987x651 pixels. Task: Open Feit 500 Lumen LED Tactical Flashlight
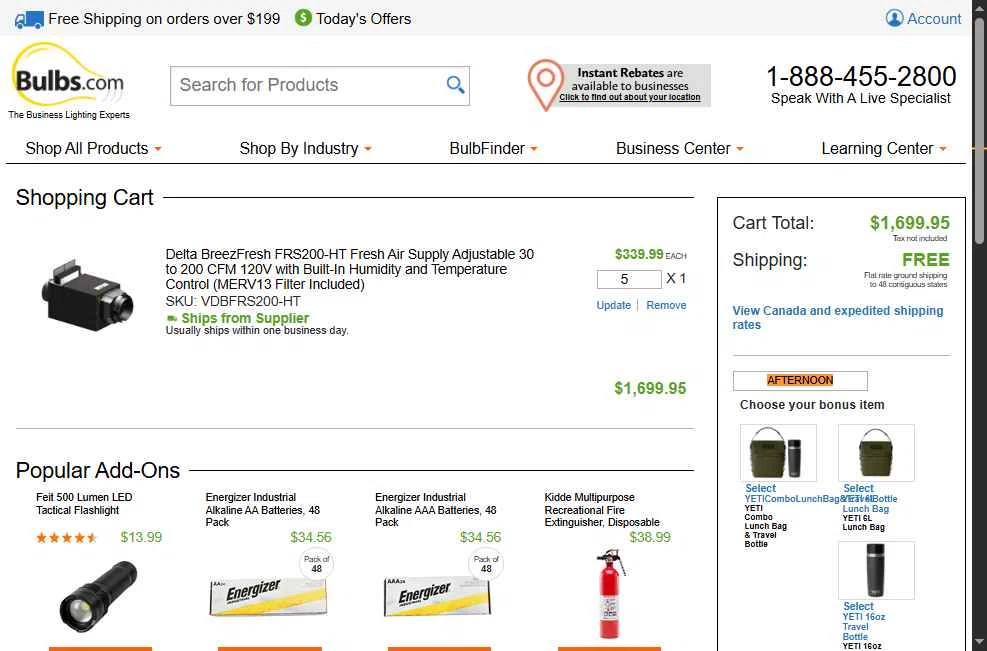pyautogui.click(x=84, y=504)
